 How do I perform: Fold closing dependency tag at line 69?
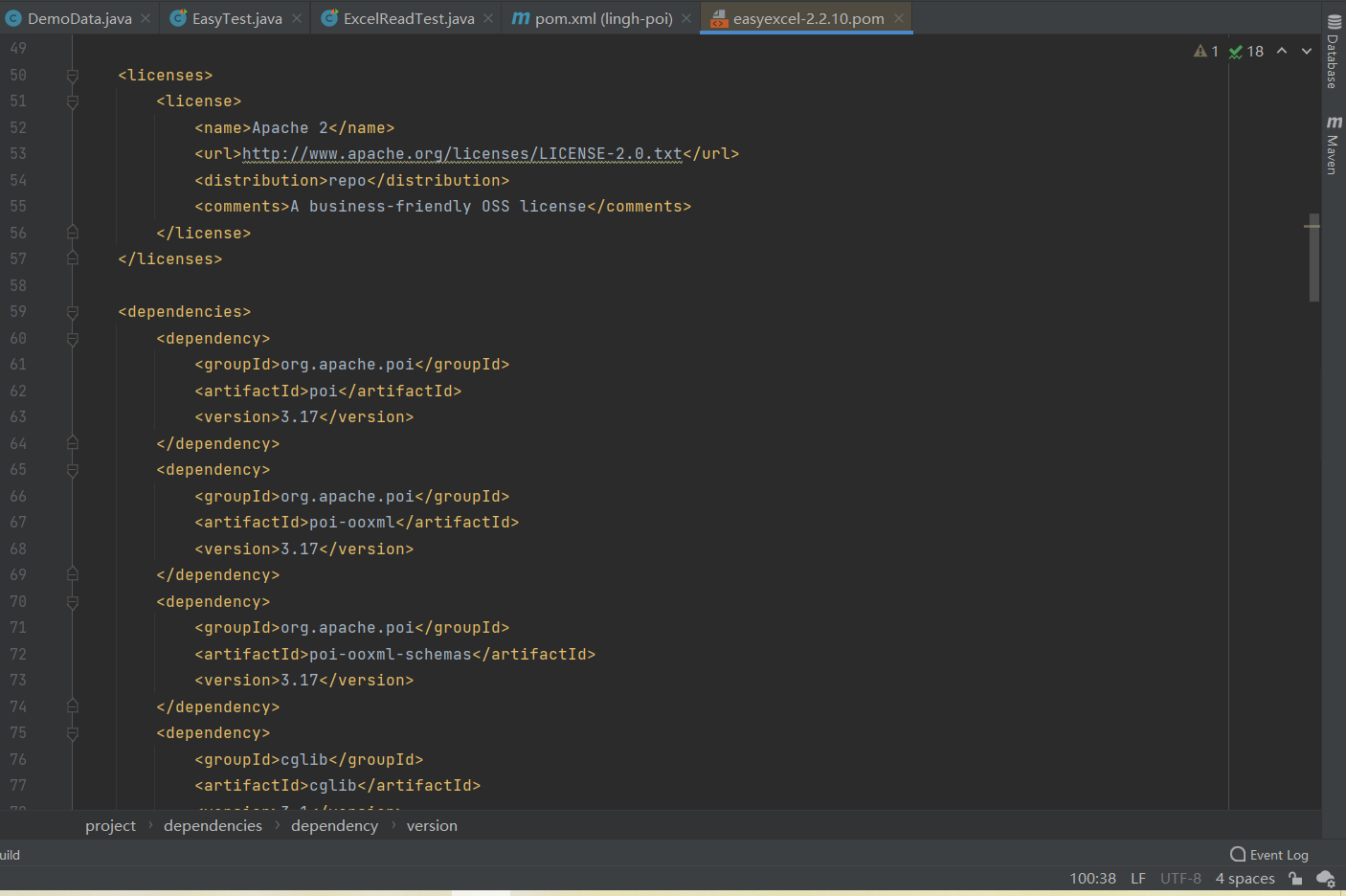click(72, 574)
